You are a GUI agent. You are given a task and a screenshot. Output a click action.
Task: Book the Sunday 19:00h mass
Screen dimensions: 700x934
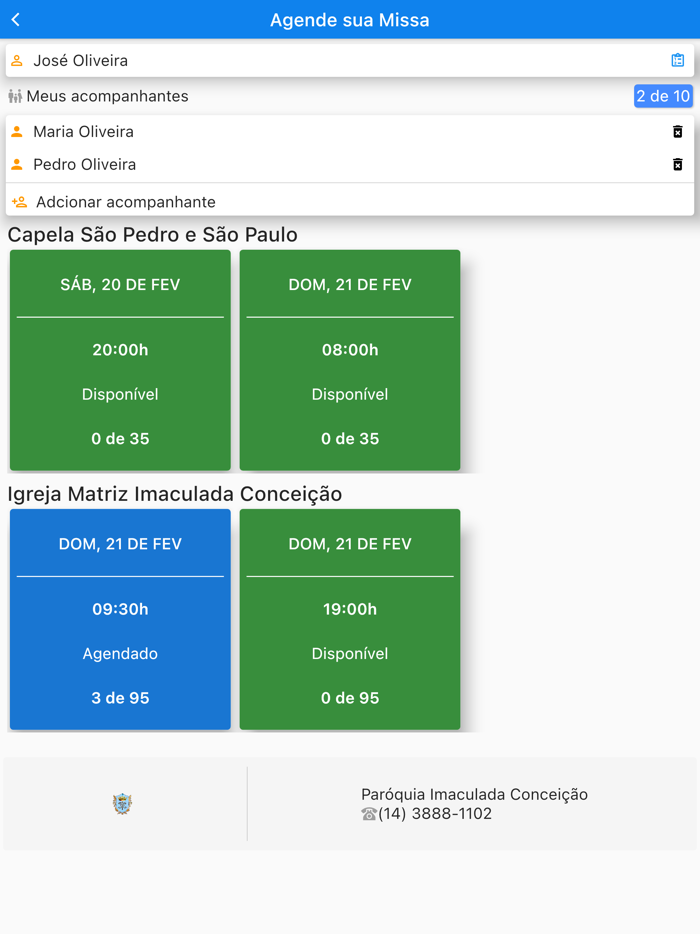tap(350, 619)
